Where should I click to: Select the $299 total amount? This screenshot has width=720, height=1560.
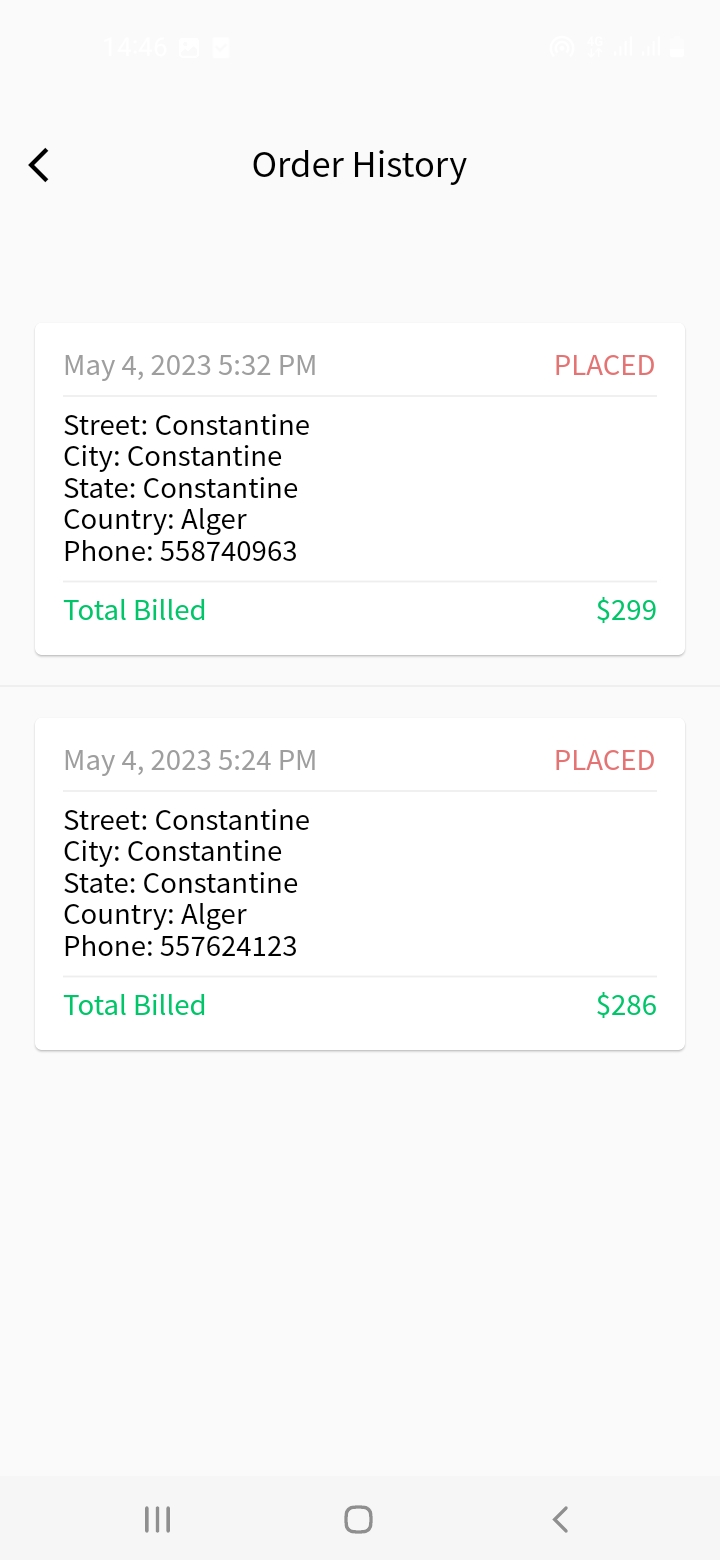(x=626, y=610)
